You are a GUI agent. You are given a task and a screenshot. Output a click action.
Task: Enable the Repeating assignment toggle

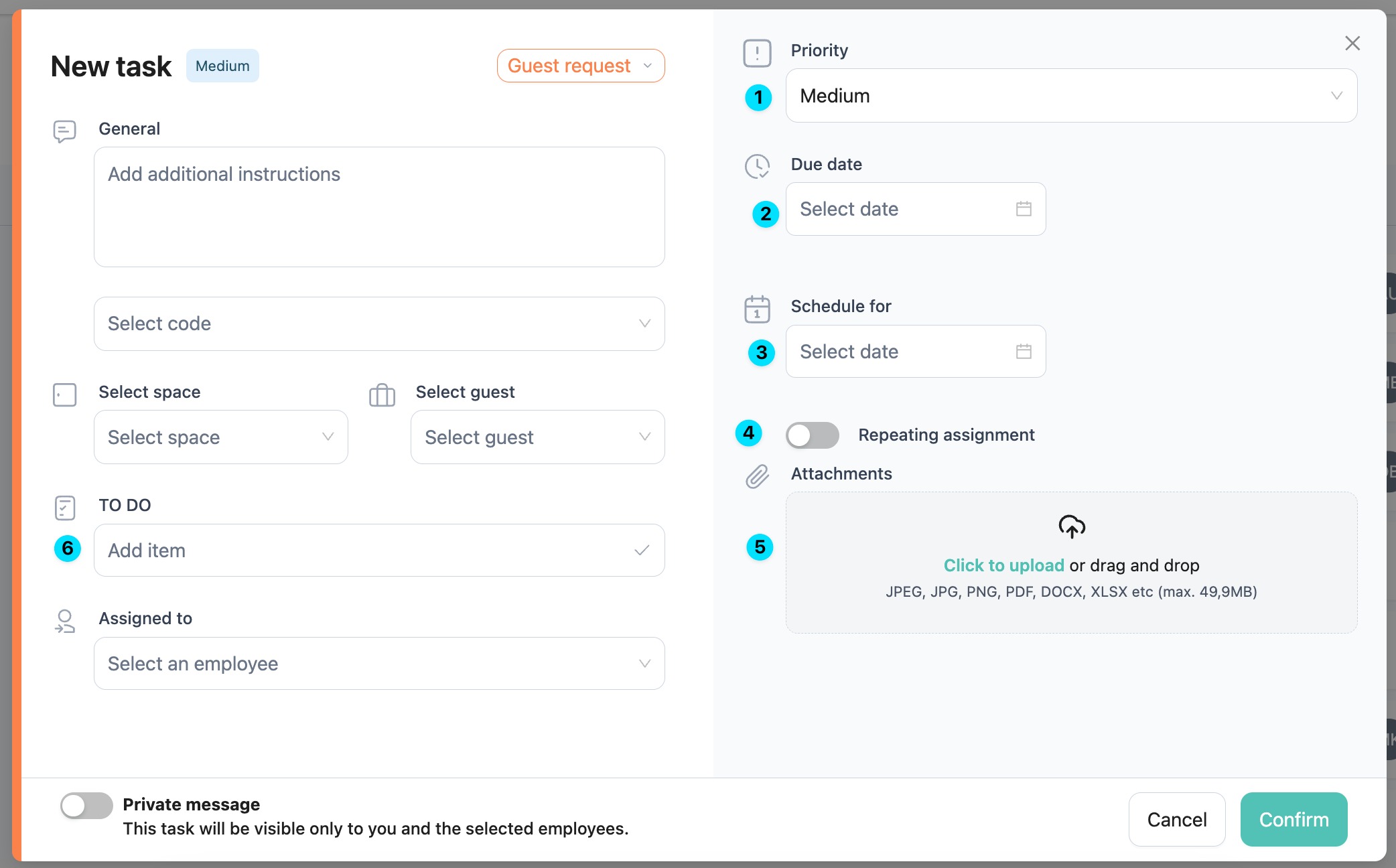point(812,435)
